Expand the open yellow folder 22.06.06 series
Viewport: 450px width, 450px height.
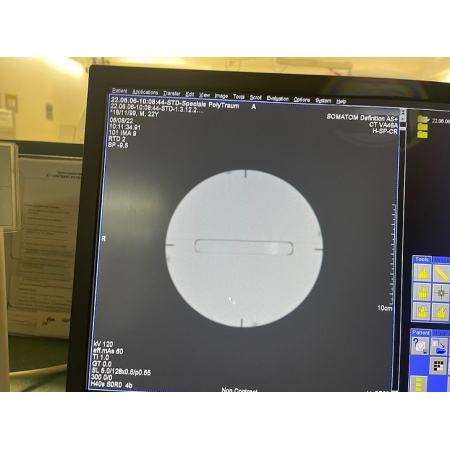click(423, 119)
